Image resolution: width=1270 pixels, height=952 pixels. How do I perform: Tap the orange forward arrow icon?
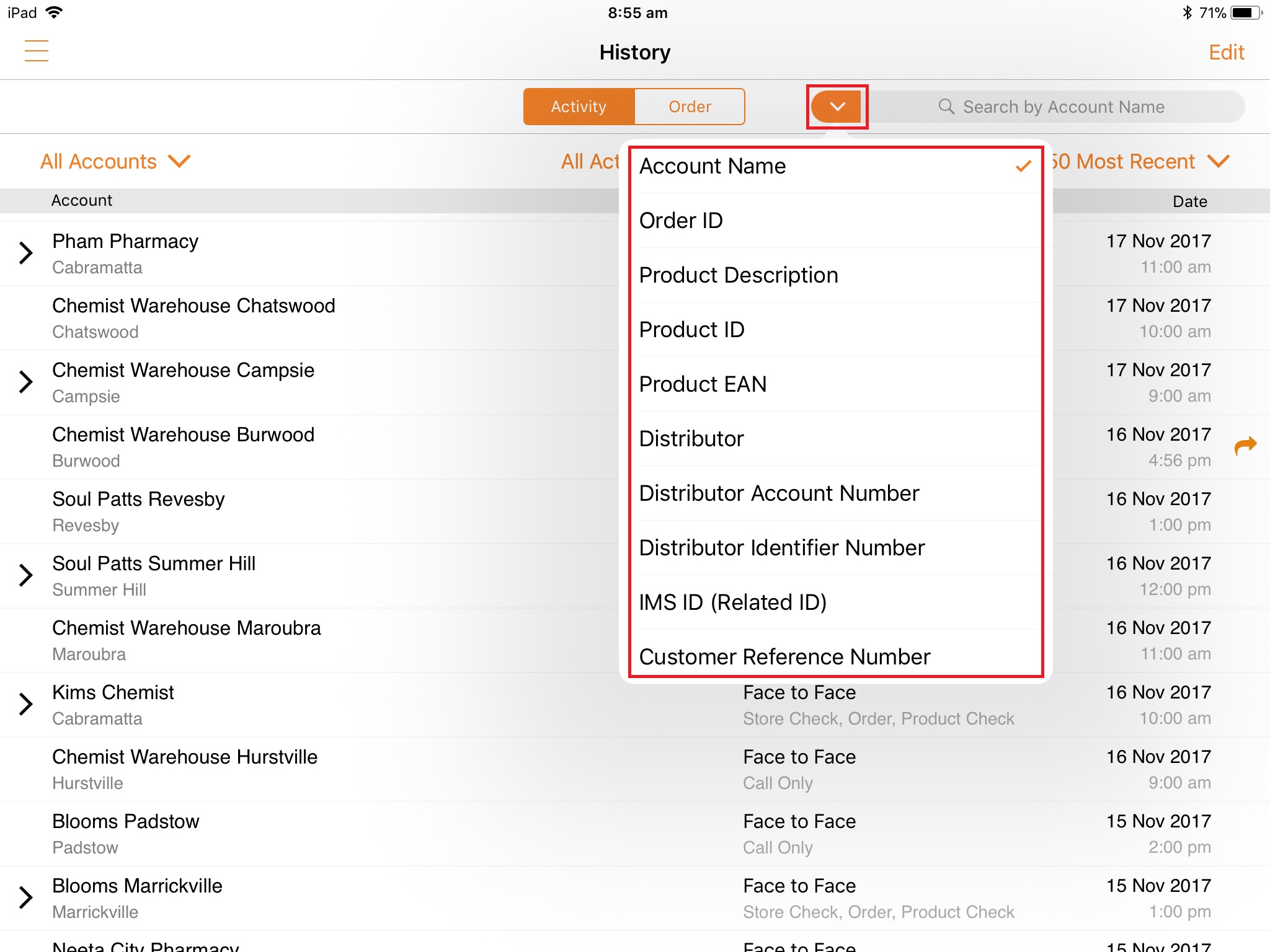[x=1245, y=445]
